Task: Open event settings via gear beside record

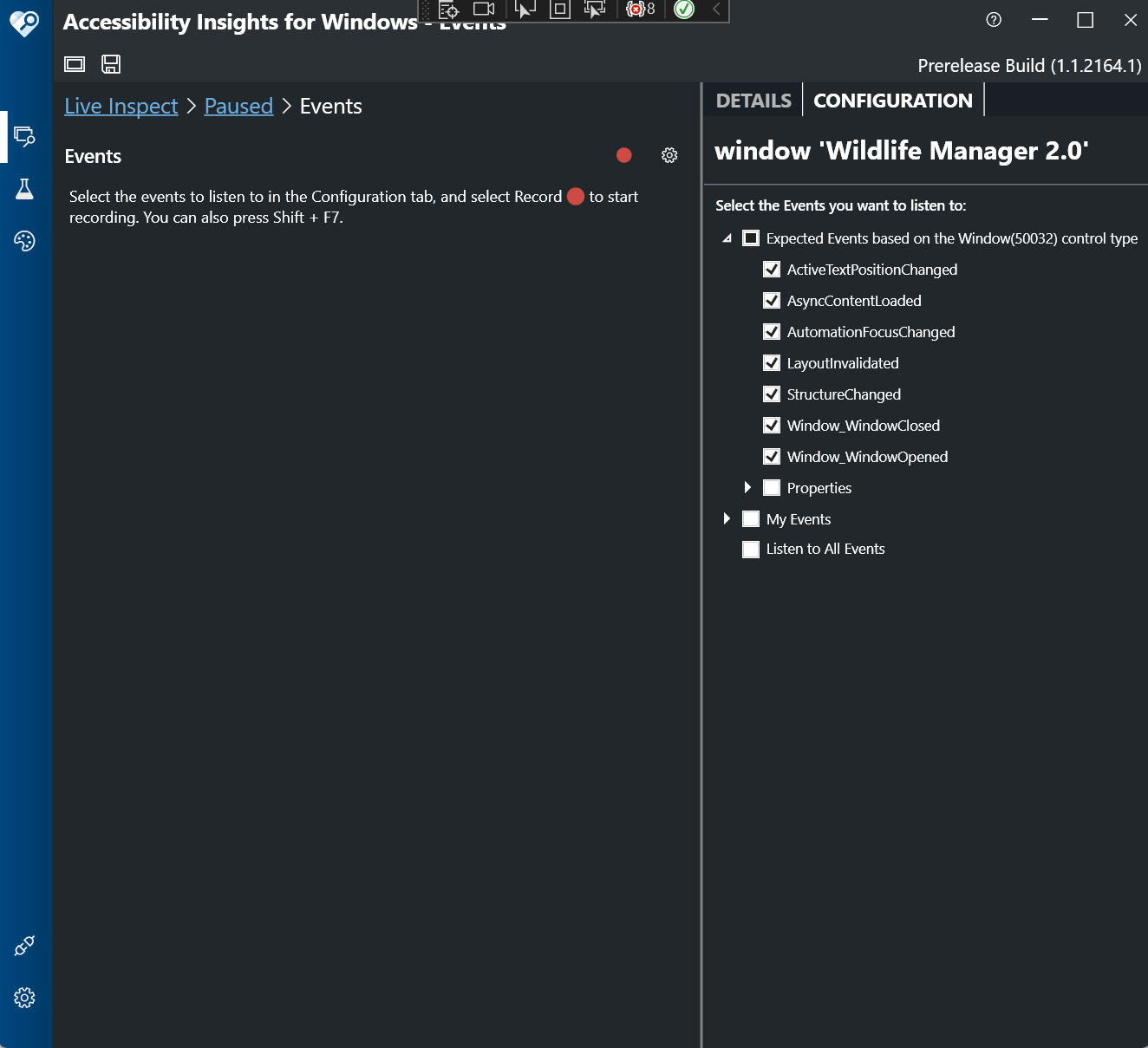Action: point(669,155)
